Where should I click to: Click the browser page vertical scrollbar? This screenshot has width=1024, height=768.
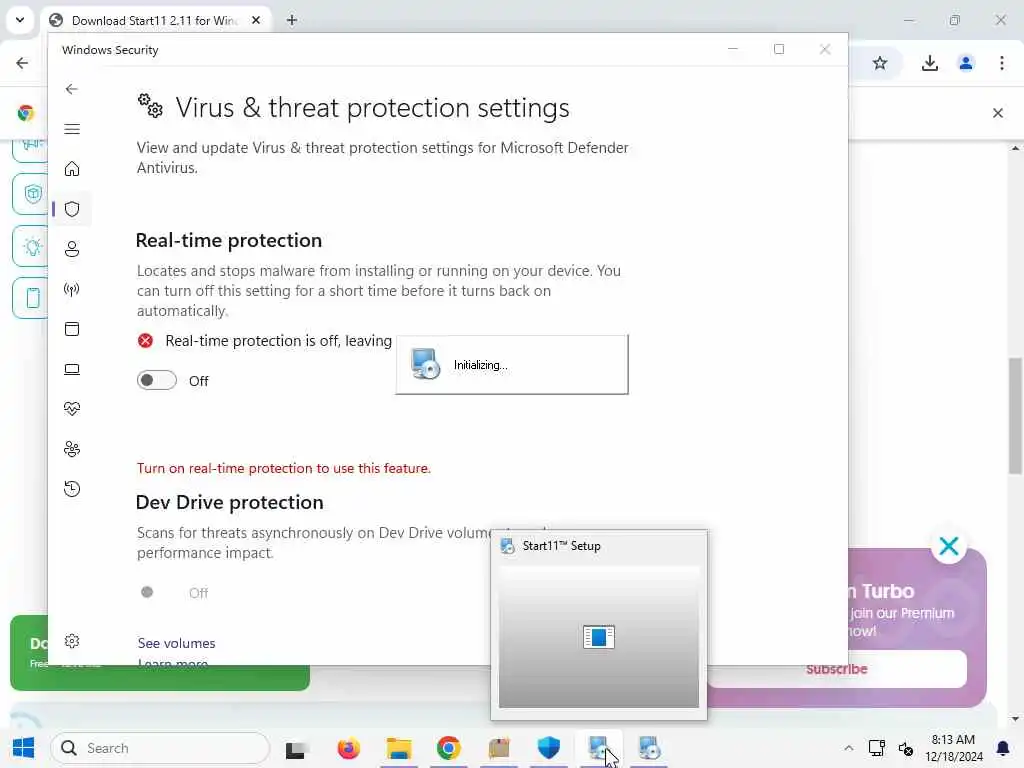[x=1016, y=415]
